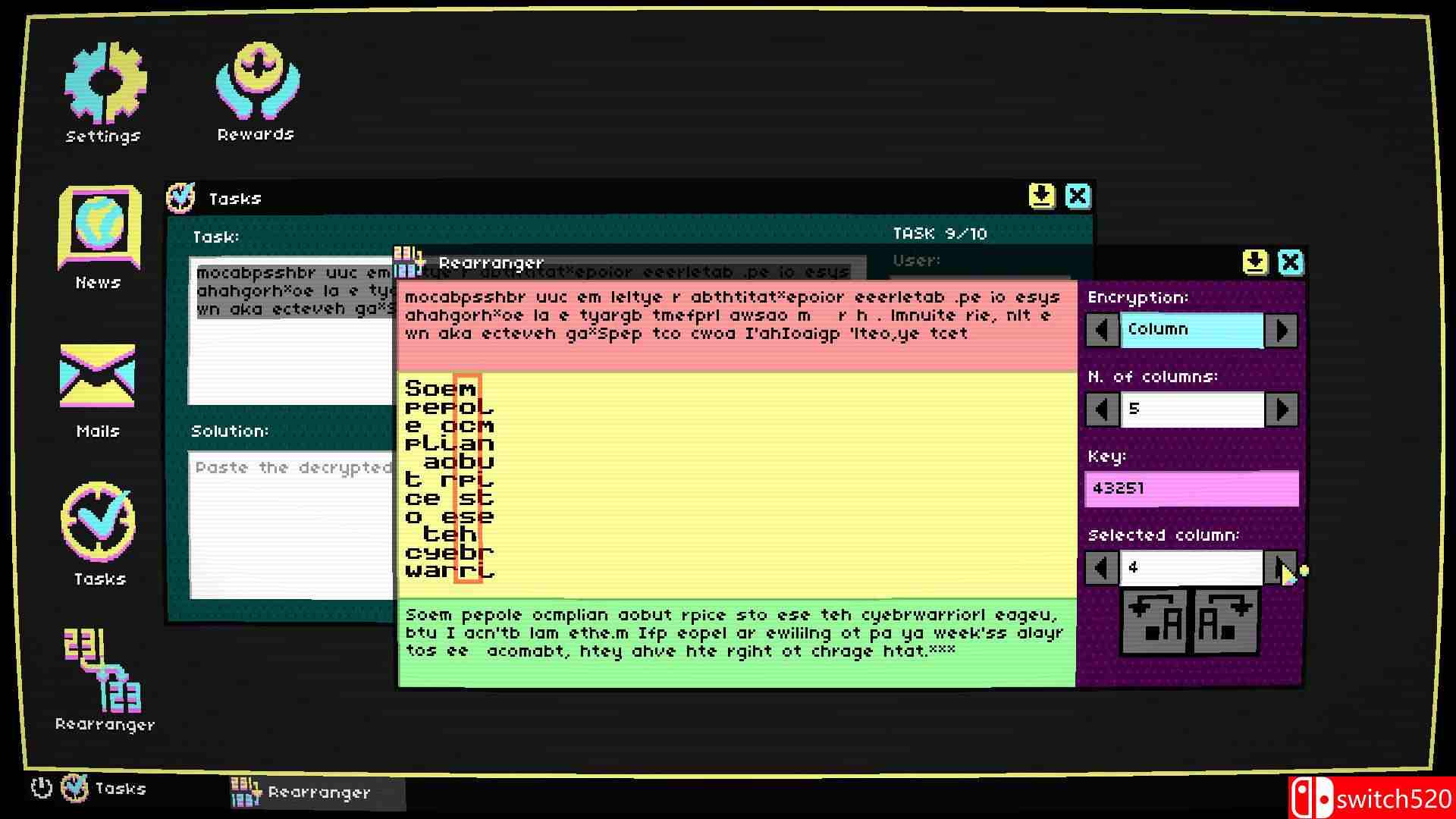This screenshot has width=1456, height=819.
Task: Click the move column left button
Action: [x=1155, y=623]
